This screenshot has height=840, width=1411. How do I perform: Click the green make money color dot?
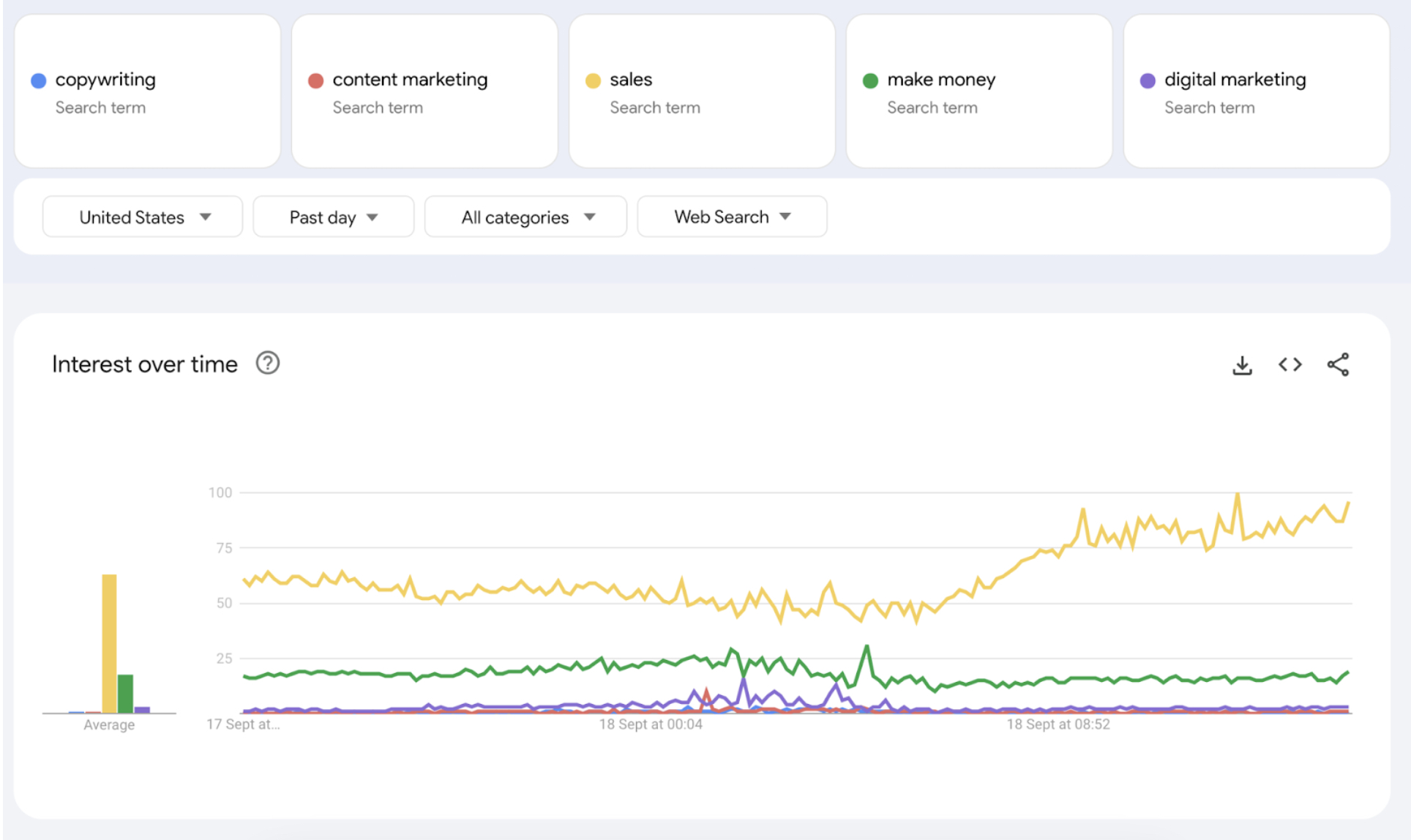(870, 80)
